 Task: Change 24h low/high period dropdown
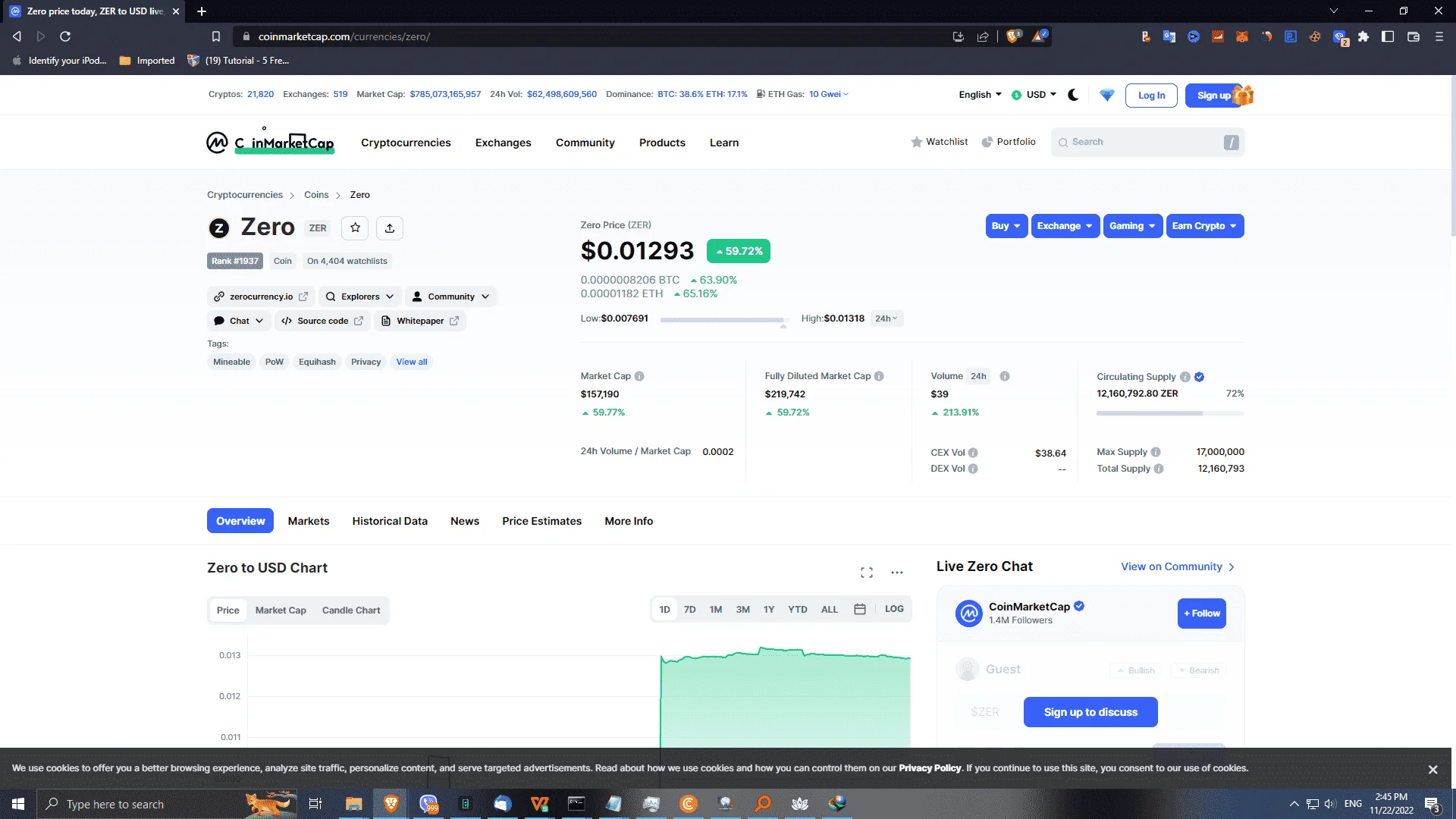tap(886, 318)
